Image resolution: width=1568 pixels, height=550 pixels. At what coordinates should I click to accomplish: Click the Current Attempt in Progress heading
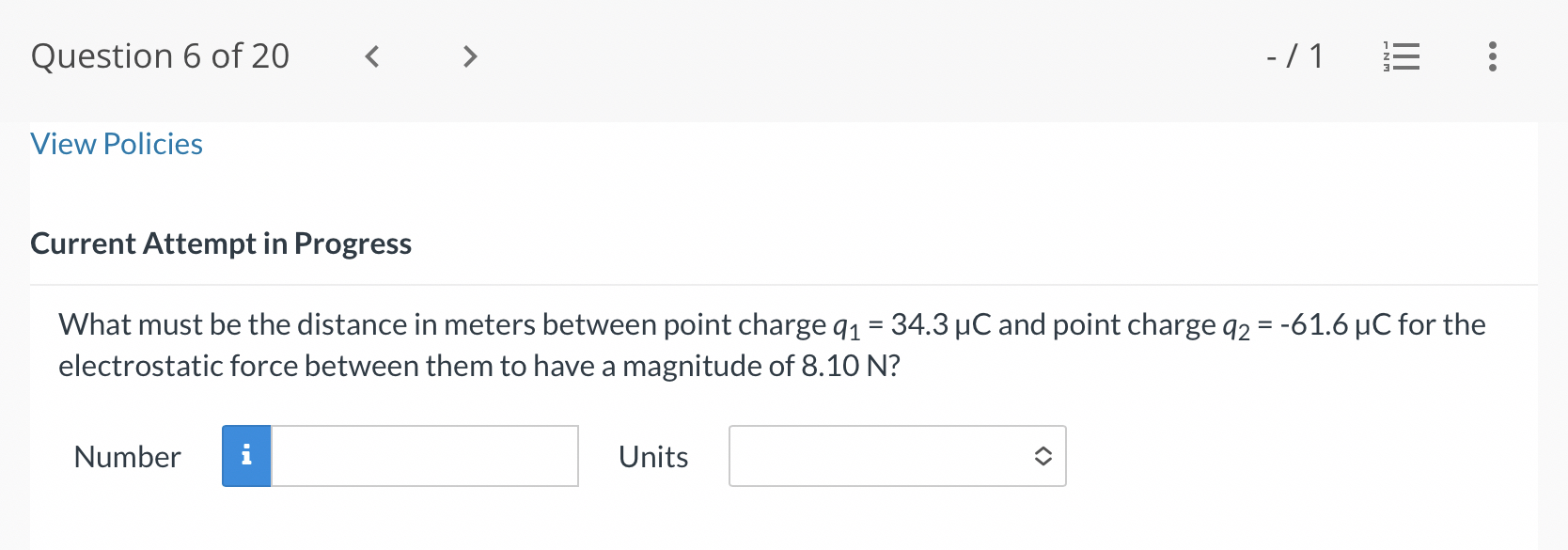(221, 243)
